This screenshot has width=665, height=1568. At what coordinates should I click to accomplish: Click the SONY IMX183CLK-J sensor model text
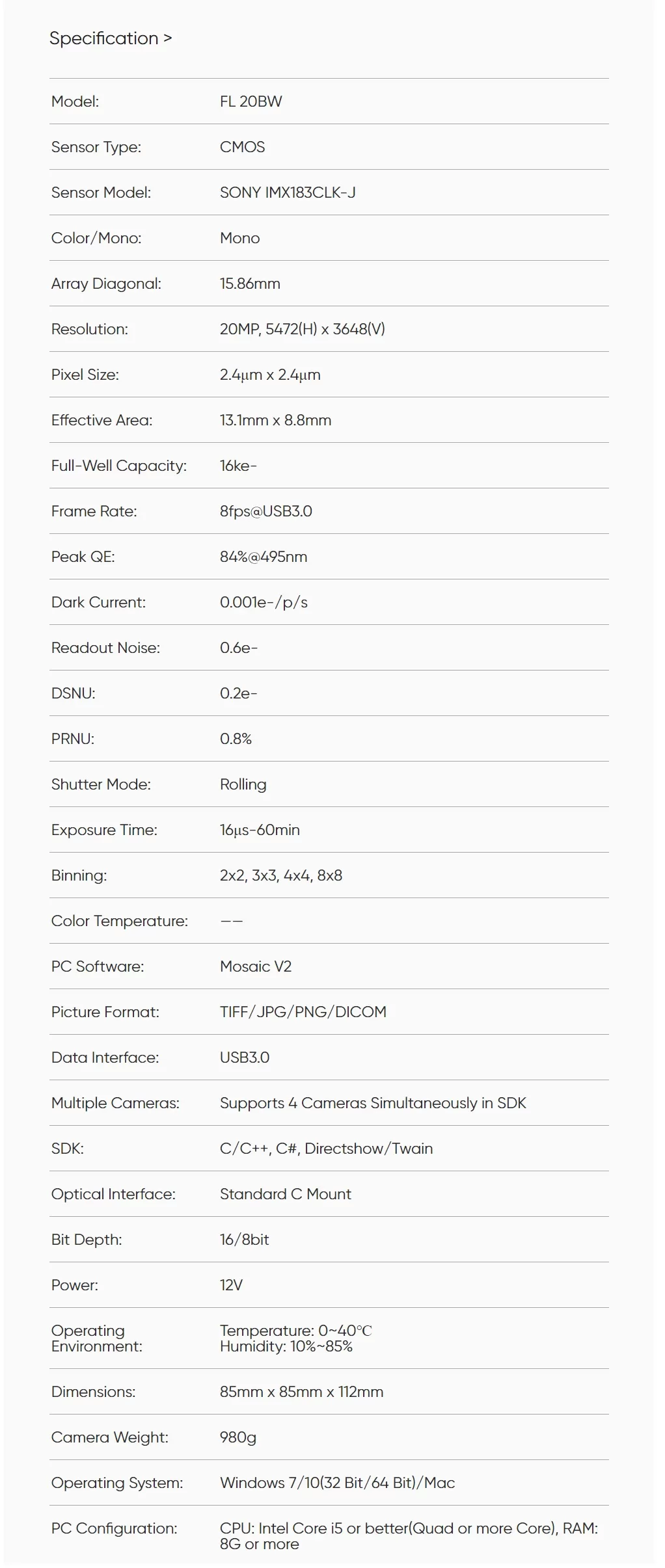click(x=288, y=193)
